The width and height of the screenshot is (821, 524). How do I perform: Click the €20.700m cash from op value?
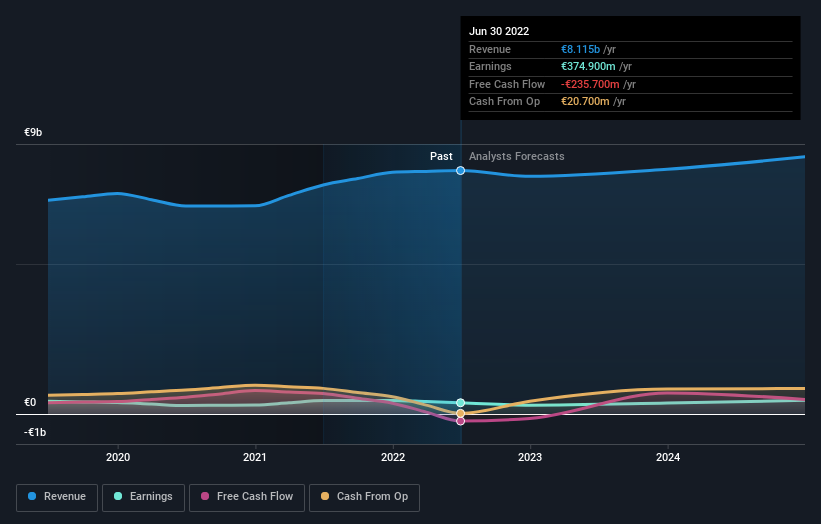[x=585, y=102]
